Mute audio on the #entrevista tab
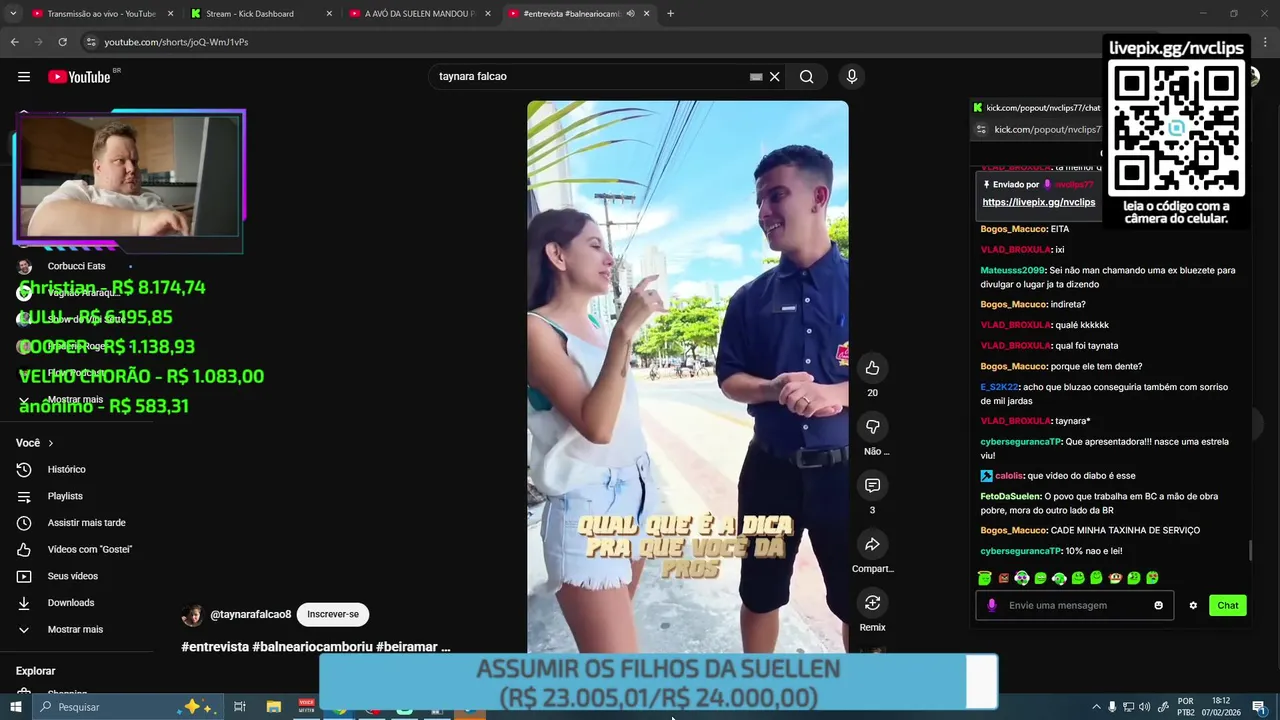 coord(630,14)
